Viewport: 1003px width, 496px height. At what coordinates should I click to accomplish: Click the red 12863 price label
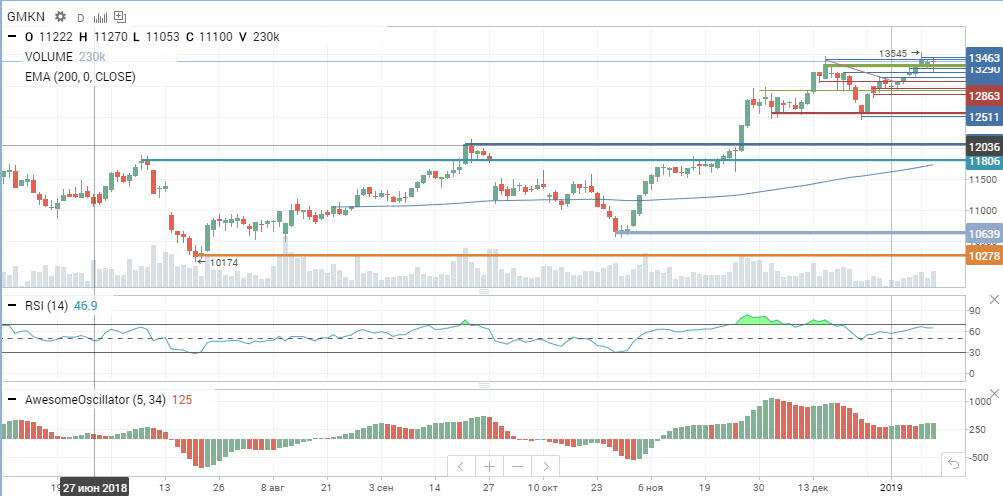pyautogui.click(x=984, y=97)
